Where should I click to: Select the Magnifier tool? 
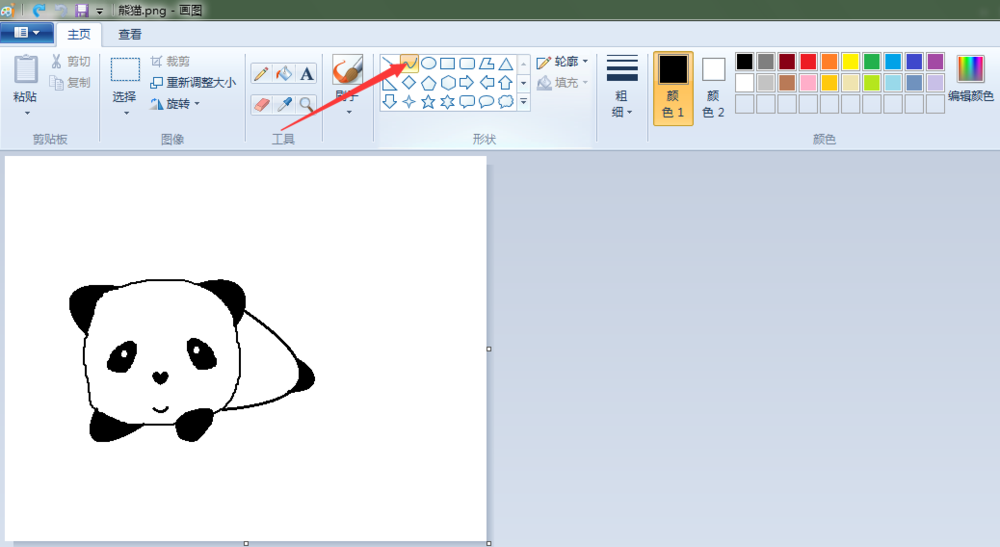307,104
